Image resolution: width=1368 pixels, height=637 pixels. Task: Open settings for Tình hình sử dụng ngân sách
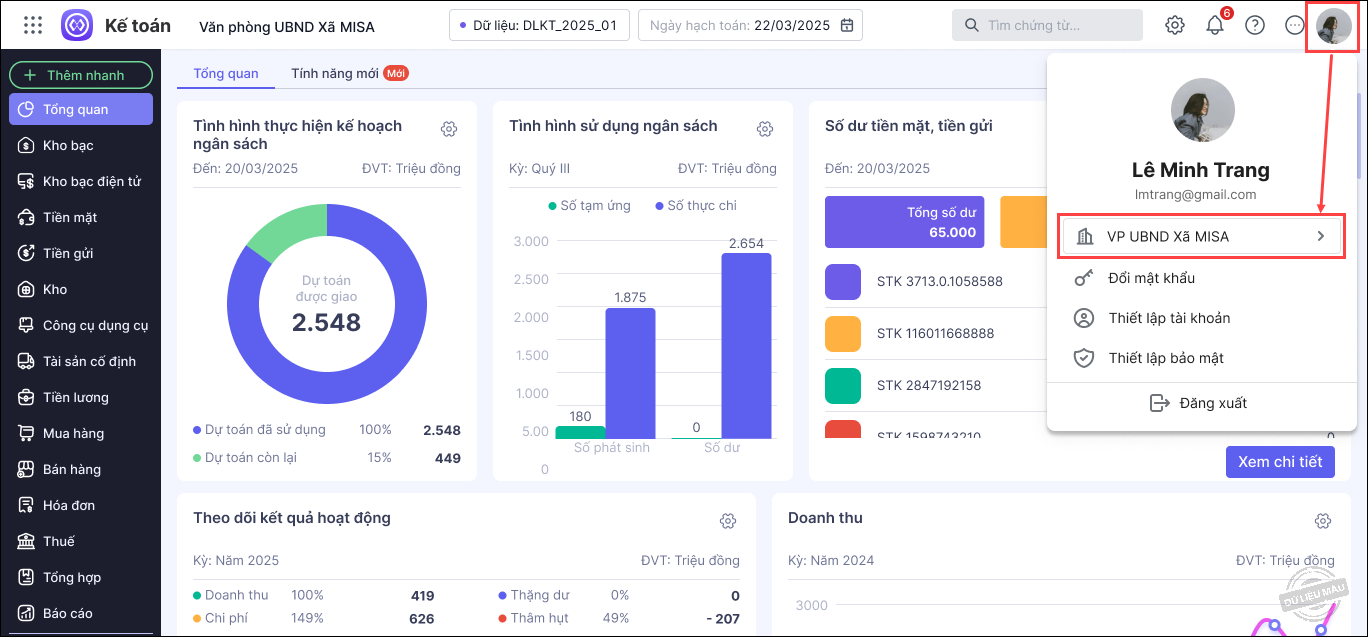point(765,129)
